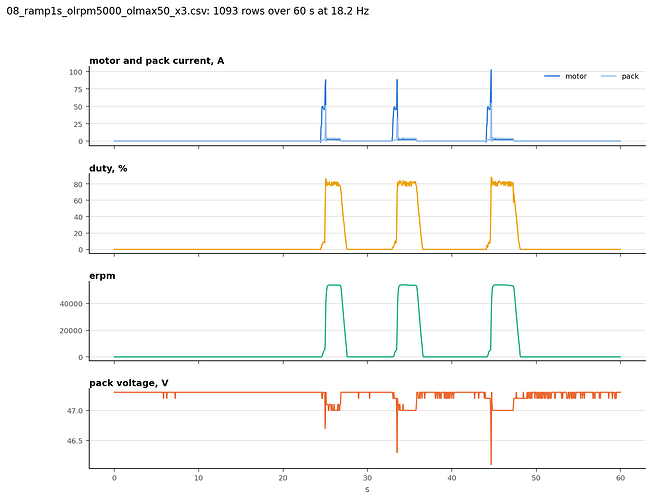This screenshot has height=500, width=651.
Task: Click the '50' tick on the time axis
Action: (x=536, y=478)
